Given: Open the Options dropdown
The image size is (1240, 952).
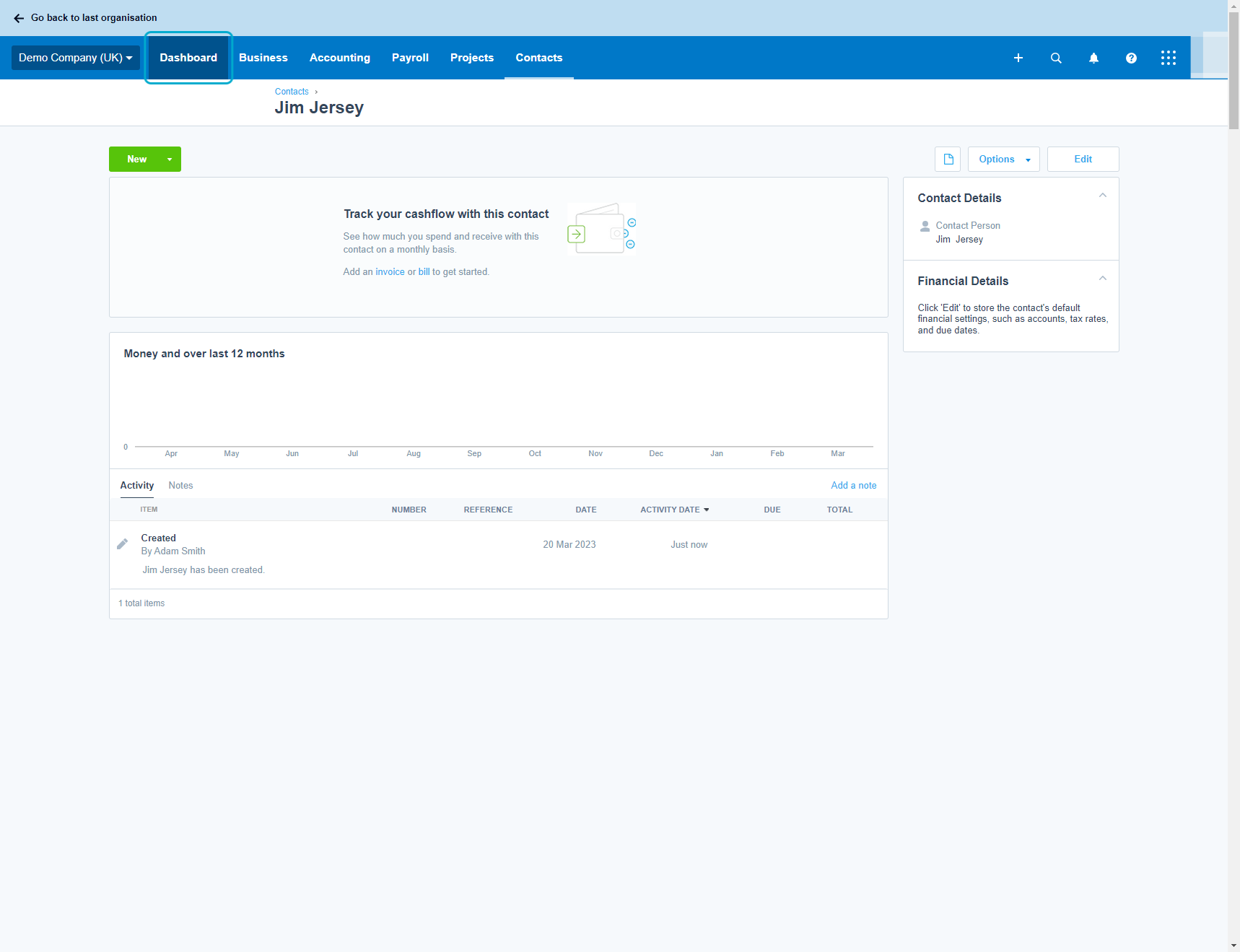Looking at the screenshot, I should coord(1003,159).
